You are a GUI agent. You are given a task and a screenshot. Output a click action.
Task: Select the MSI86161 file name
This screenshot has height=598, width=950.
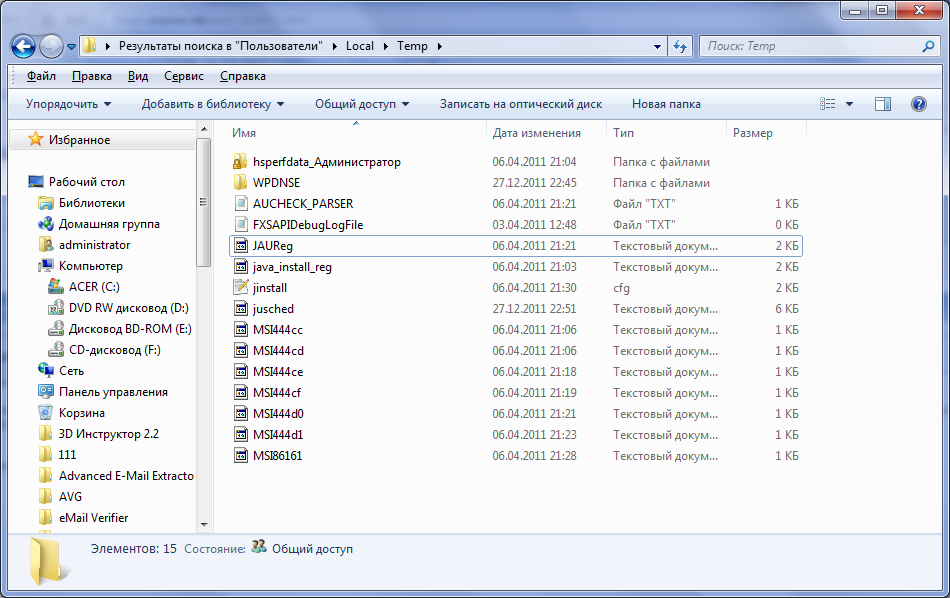[x=277, y=456]
